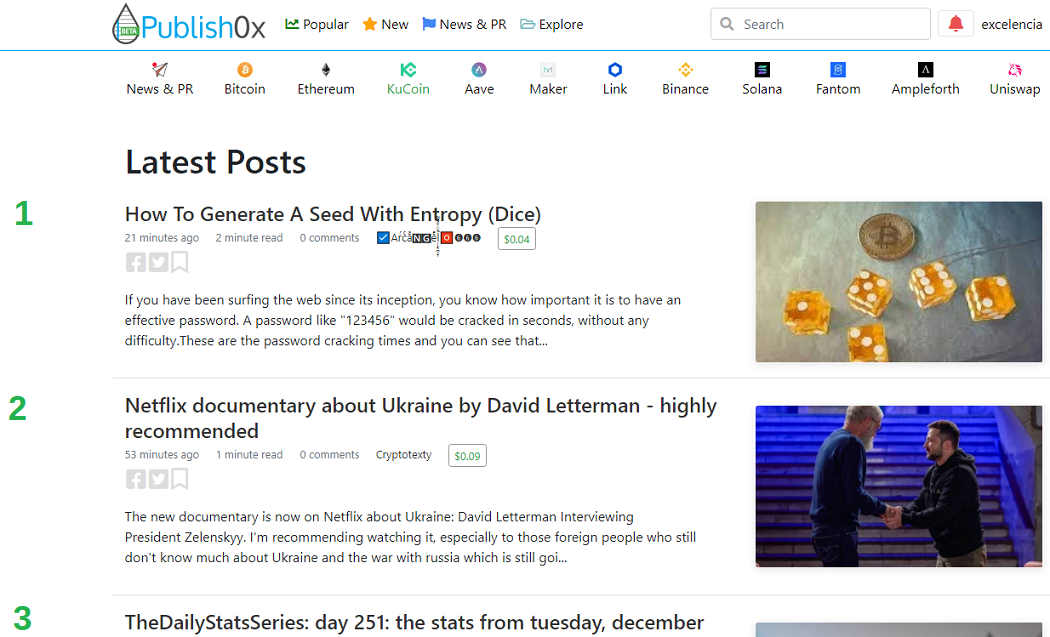1050x637 pixels.
Task: Open the Popular posts menu item
Action: point(317,24)
